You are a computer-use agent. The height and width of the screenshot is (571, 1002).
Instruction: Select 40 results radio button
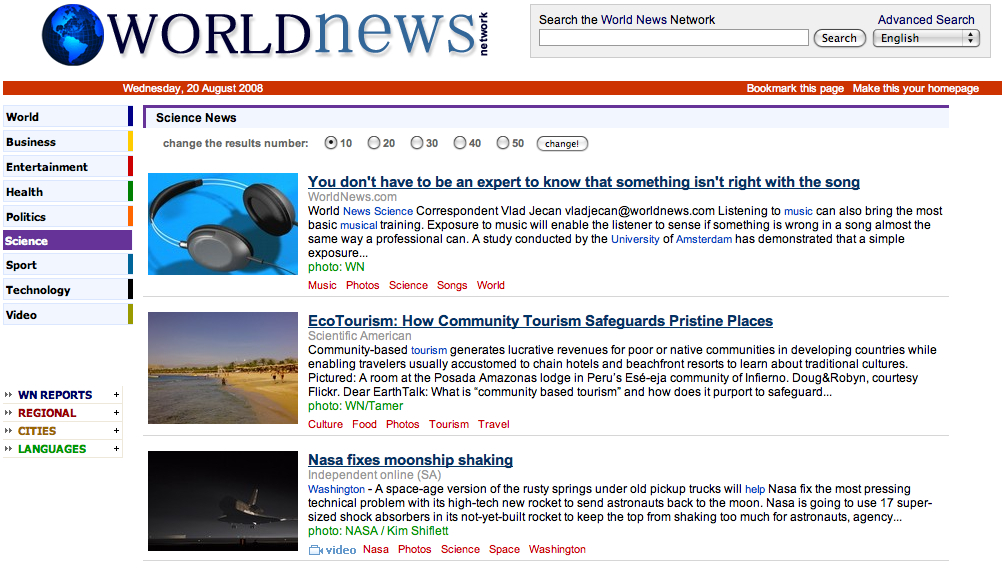(x=459, y=143)
